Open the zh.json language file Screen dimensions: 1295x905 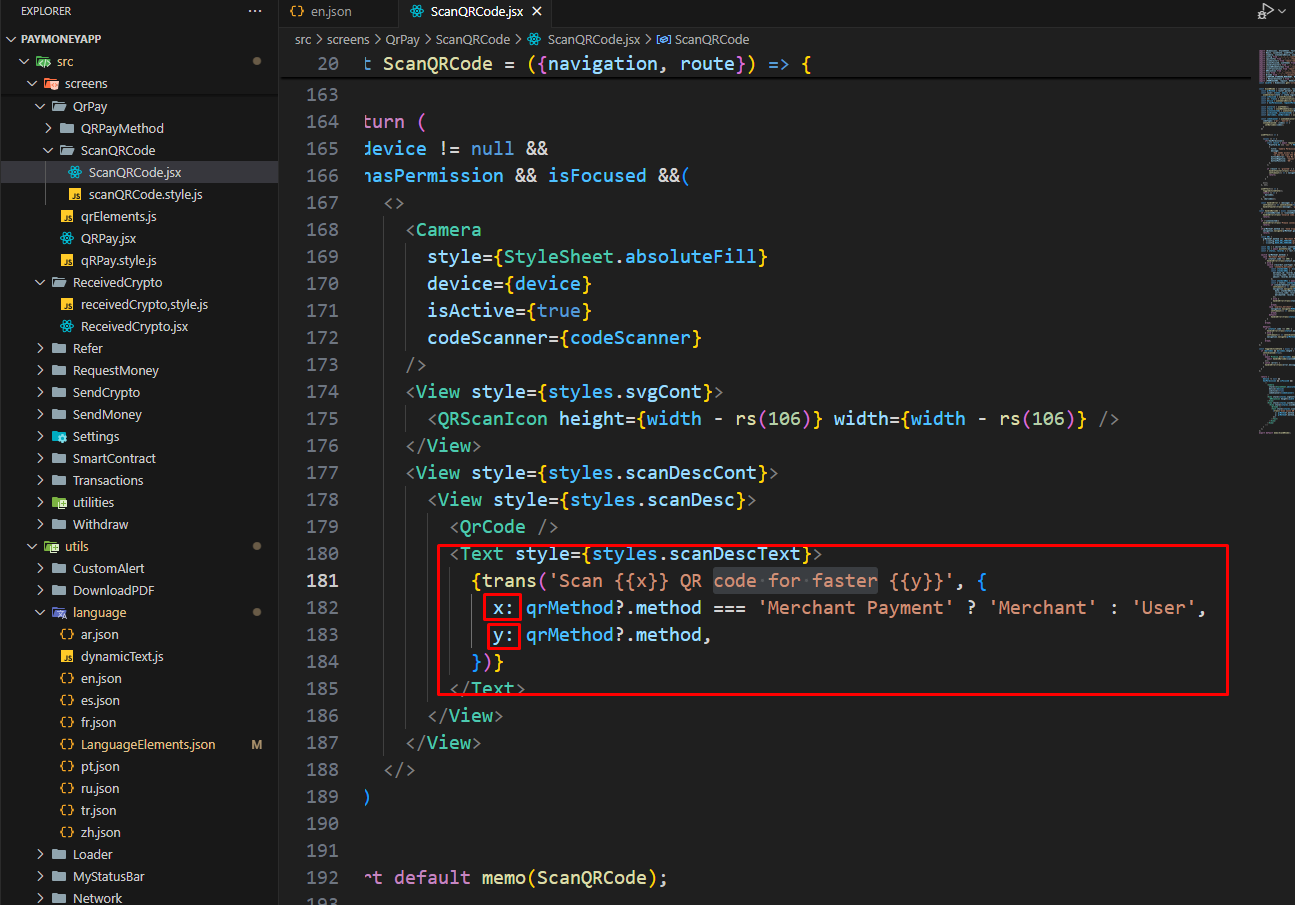pyautogui.click(x=100, y=833)
